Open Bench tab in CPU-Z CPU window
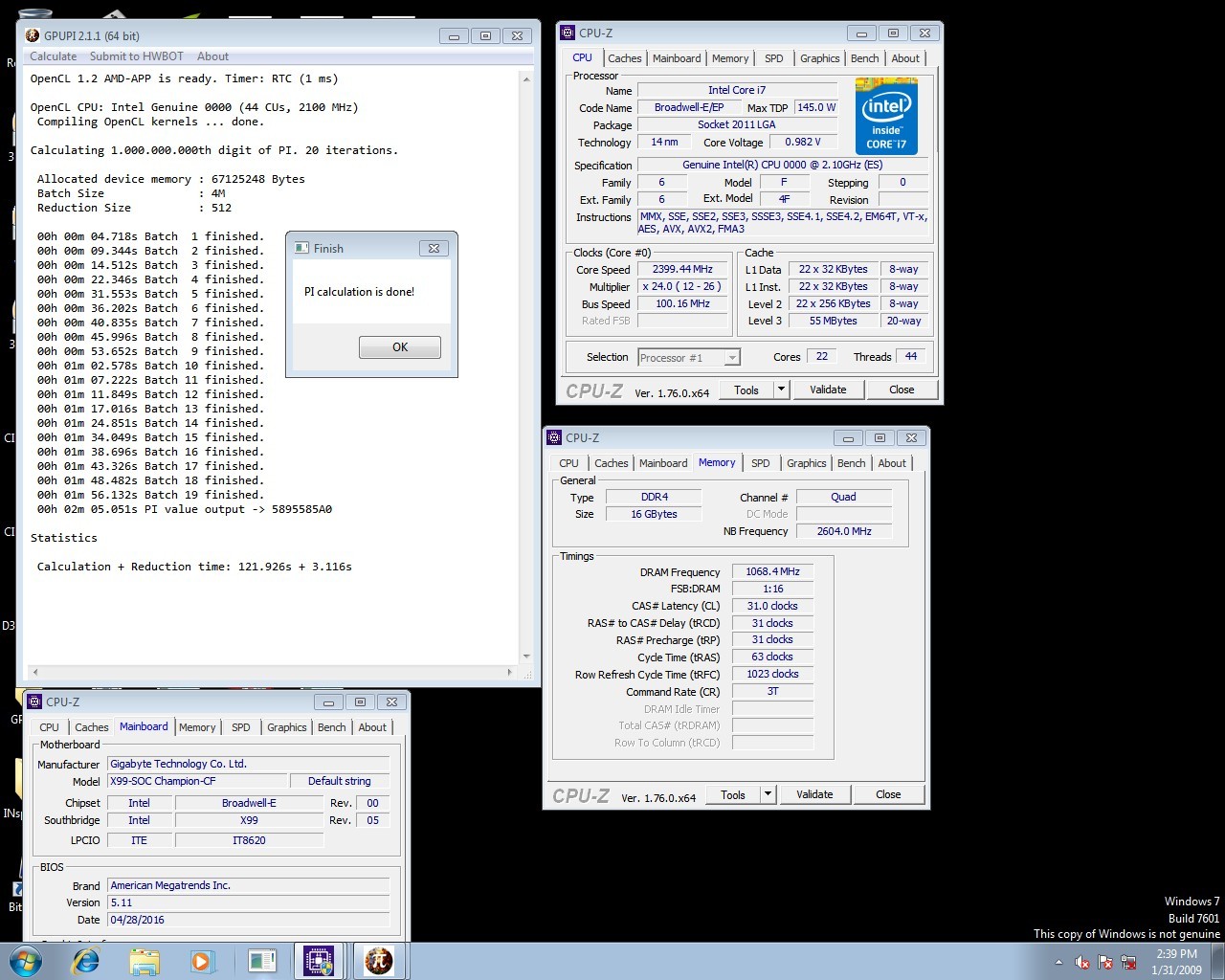Viewport: 1225px width, 980px height. 865,58
